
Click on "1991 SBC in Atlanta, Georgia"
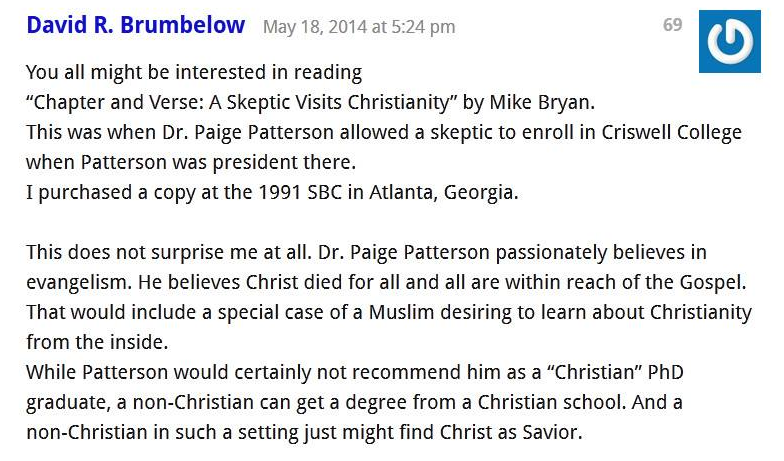point(388,192)
